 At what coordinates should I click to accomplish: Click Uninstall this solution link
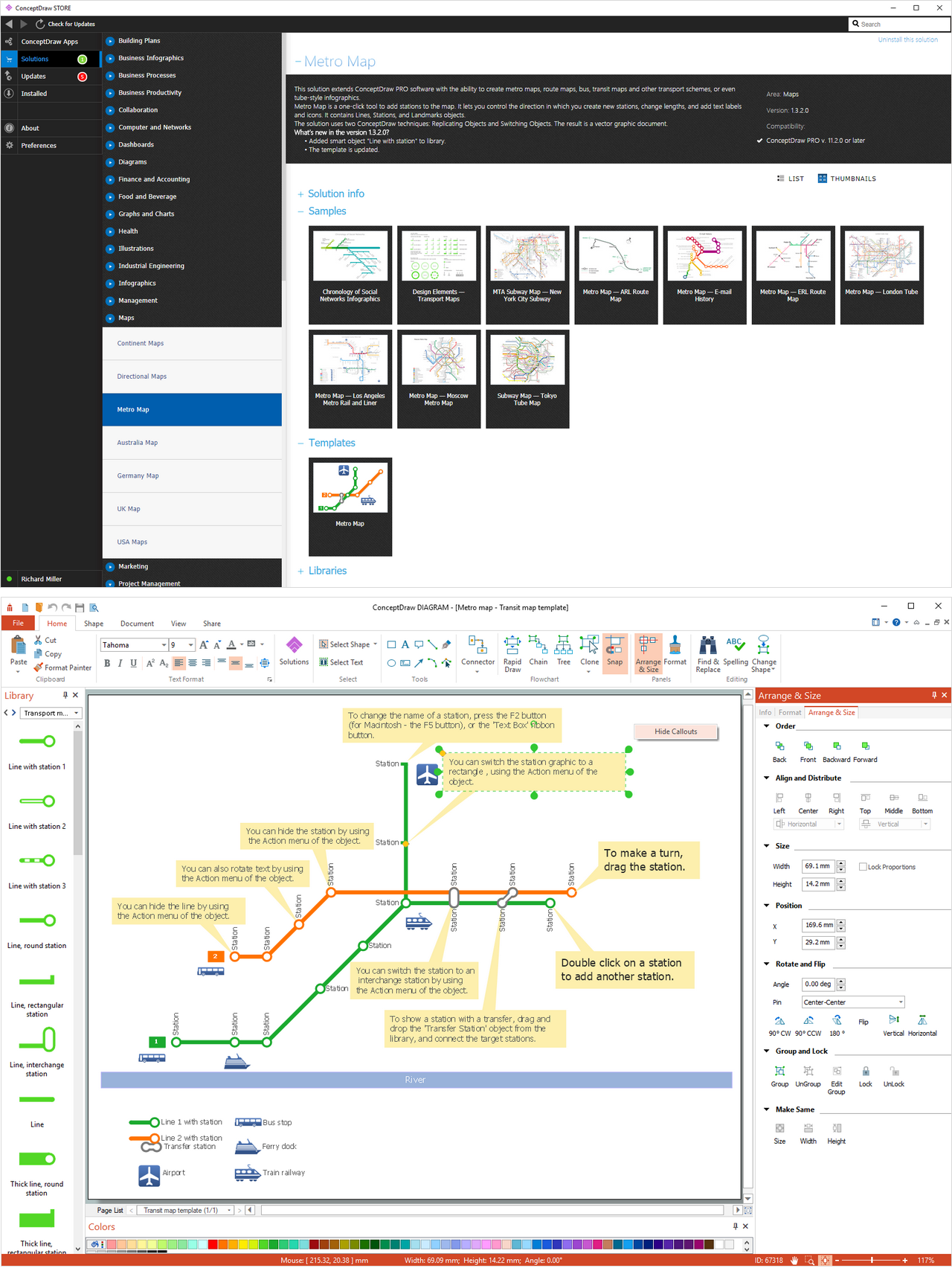click(907, 39)
